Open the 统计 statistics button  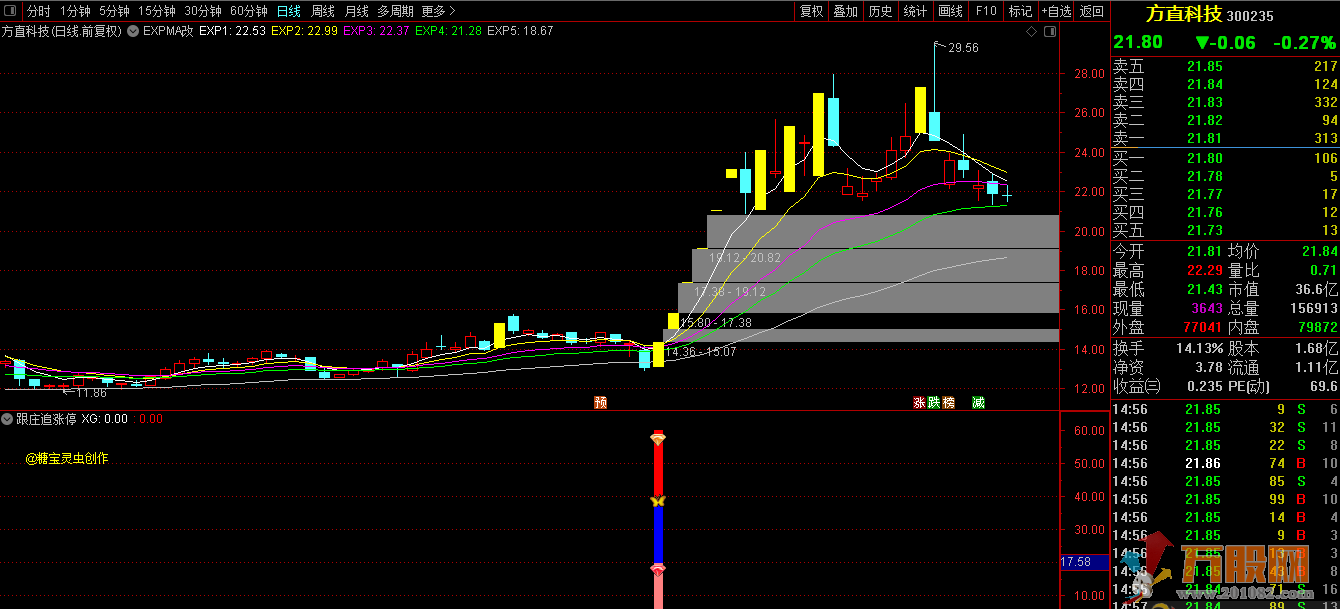(915, 11)
